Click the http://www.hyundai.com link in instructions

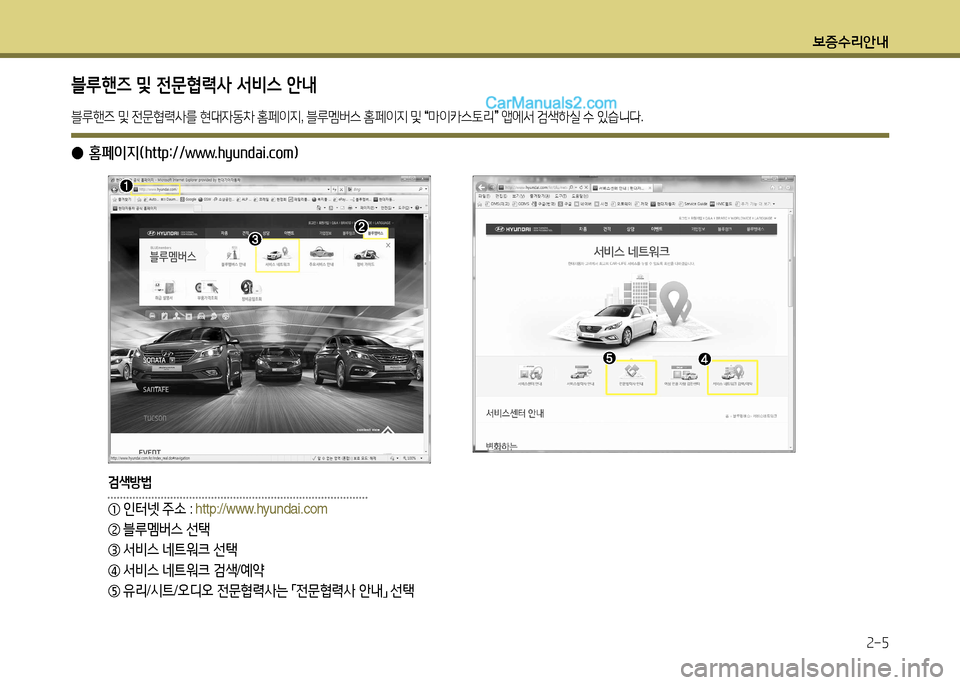tap(261, 509)
